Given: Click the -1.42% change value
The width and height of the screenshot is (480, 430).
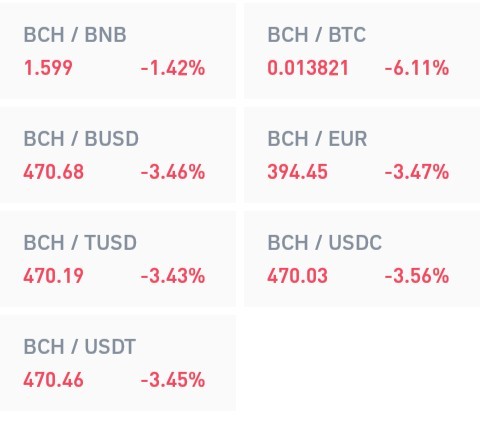Looking at the screenshot, I should (x=173, y=68).
